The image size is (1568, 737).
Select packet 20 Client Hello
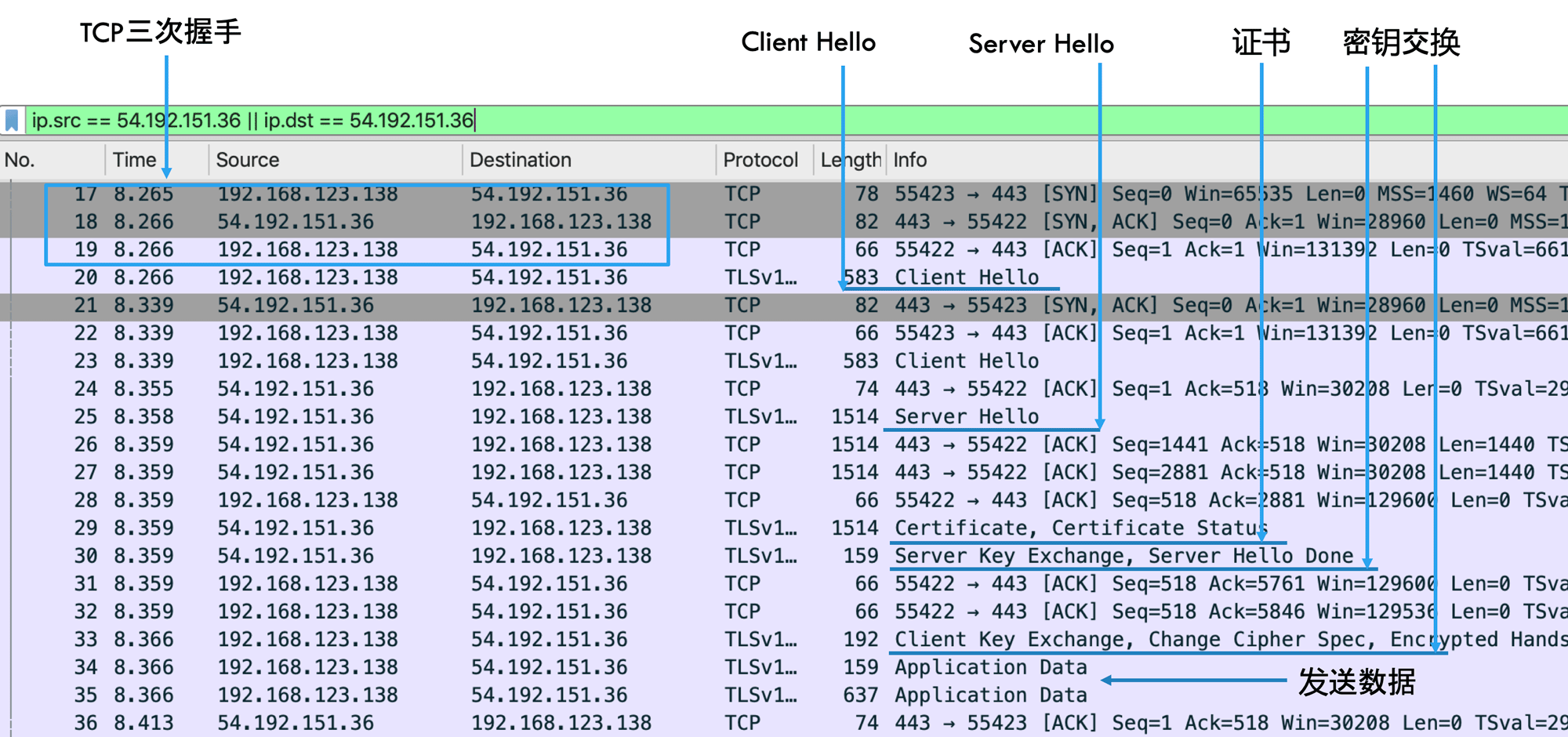click(x=784, y=278)
